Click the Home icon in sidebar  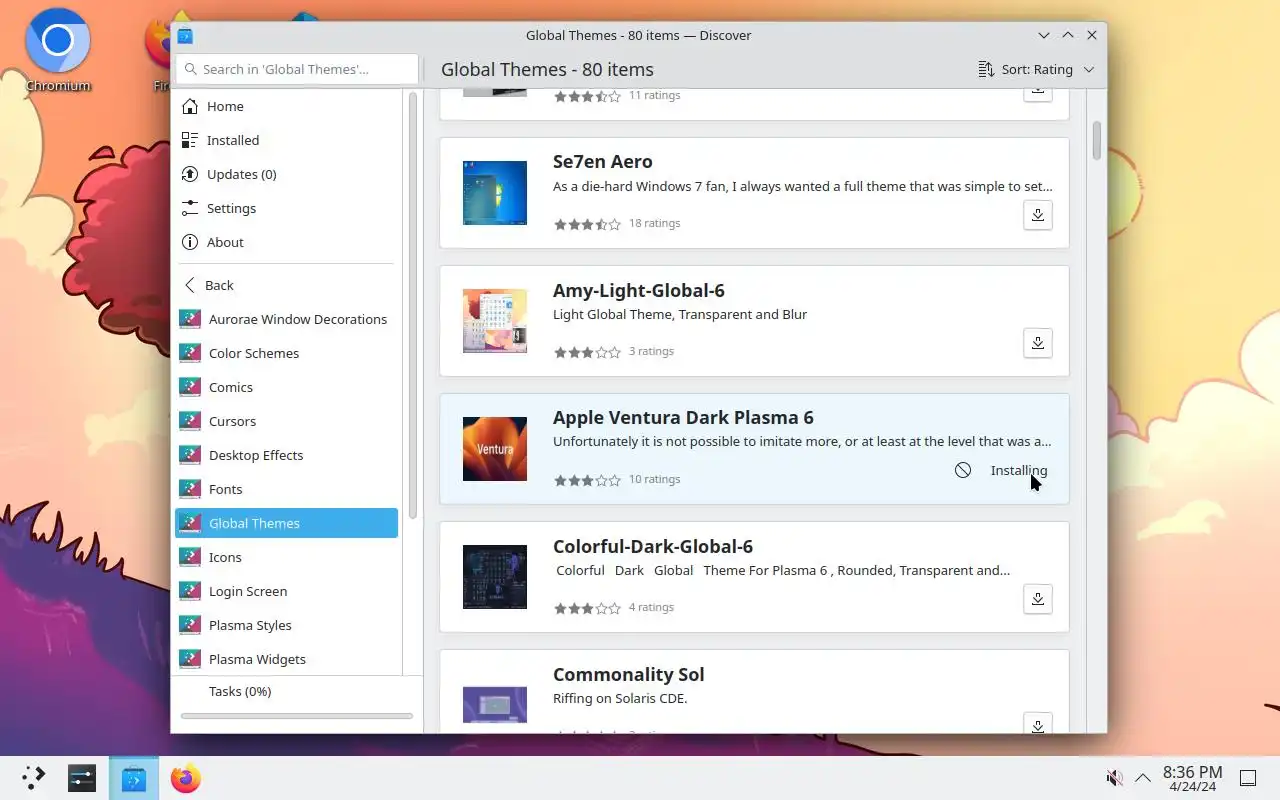(190, 106)
